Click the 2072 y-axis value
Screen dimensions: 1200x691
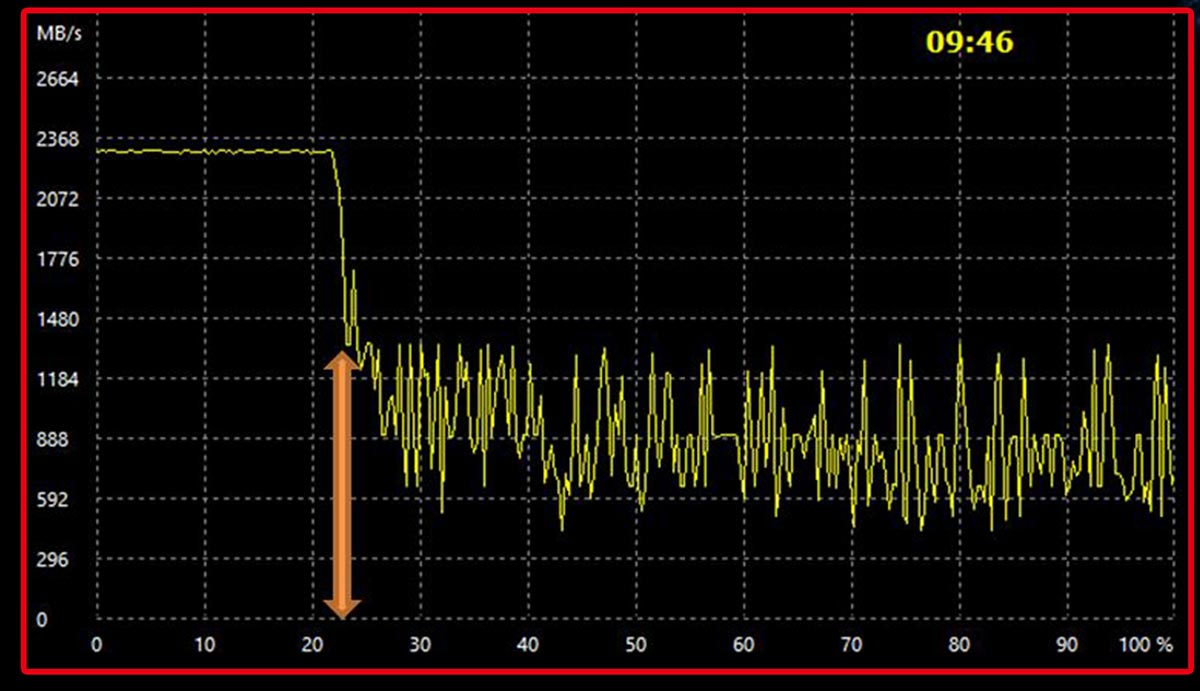(56, 200)
